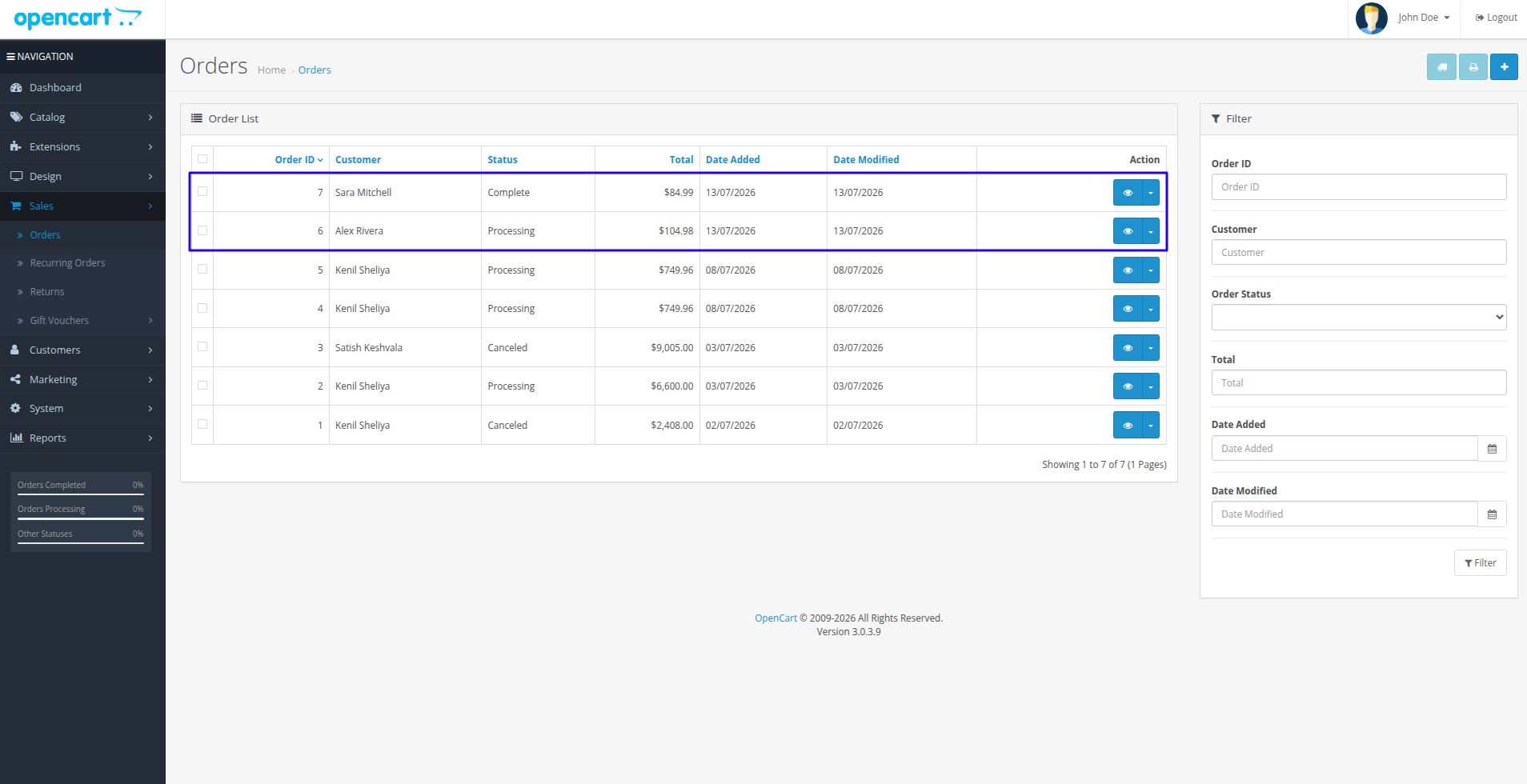1527x784 pixels.
Task: Sort by Date Added column header
Action: [733, 160]
